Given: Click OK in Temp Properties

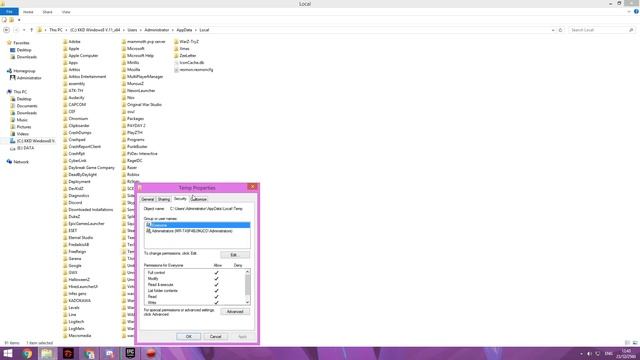Looking at the screenshot, I should pyautogui.click(x=188, y=336).
